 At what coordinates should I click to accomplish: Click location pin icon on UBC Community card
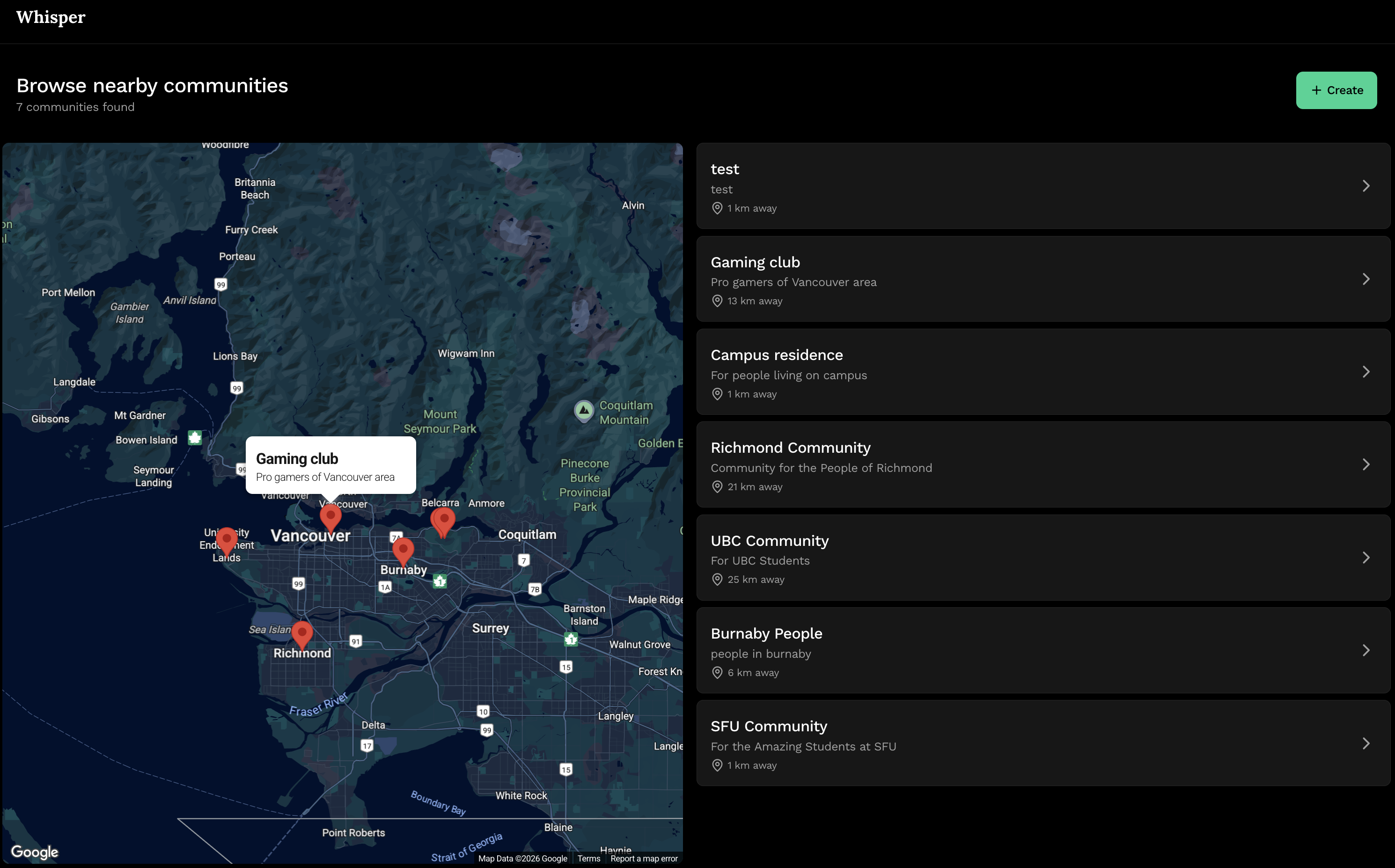click(717, 580)
